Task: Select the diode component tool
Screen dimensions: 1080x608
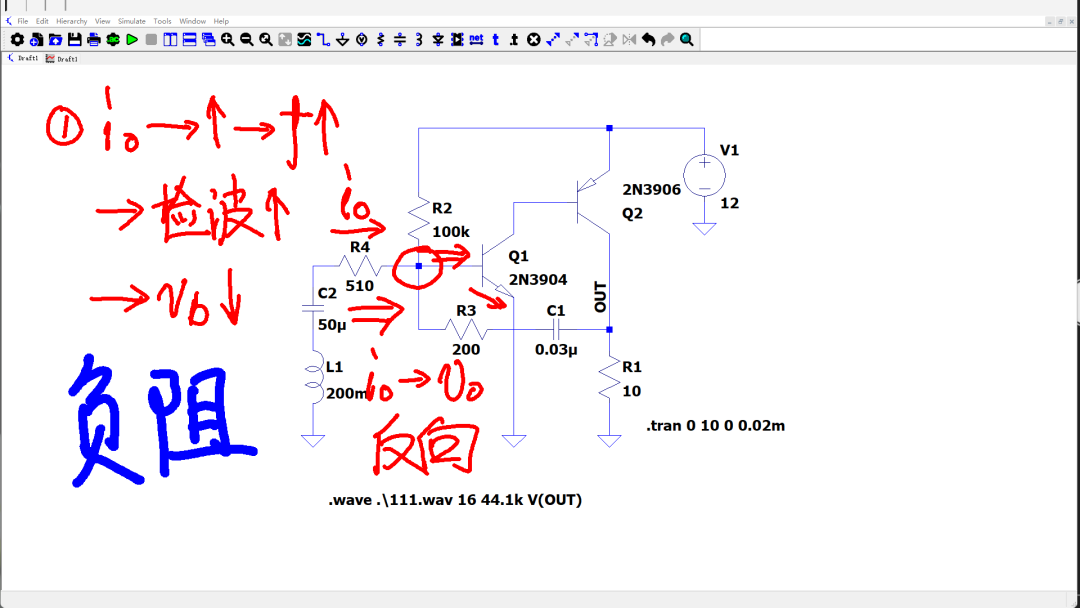Action: (x=438, y=40)
